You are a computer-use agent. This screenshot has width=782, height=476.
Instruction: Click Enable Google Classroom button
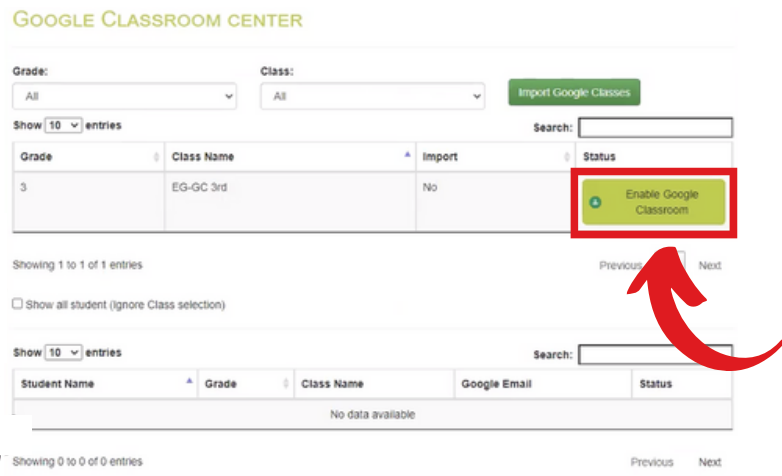point(653,202)
